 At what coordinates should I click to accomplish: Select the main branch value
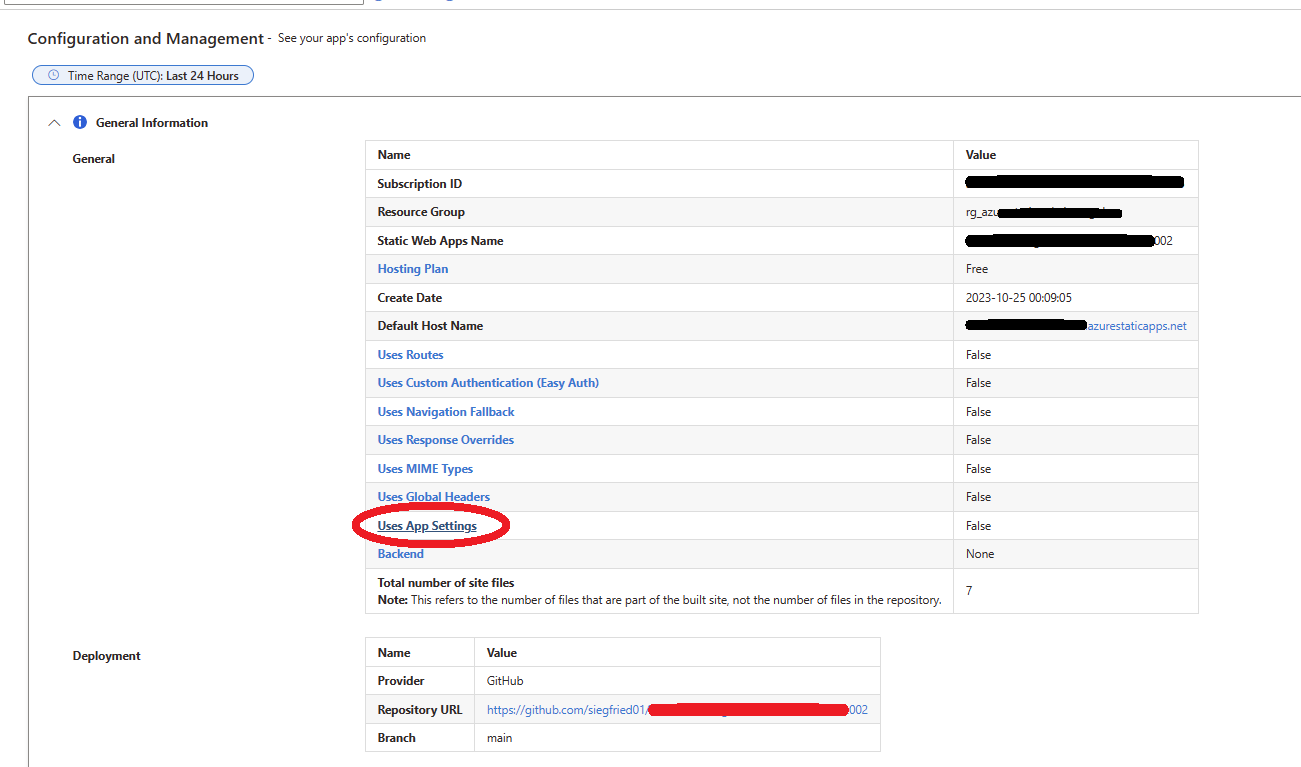499,738
